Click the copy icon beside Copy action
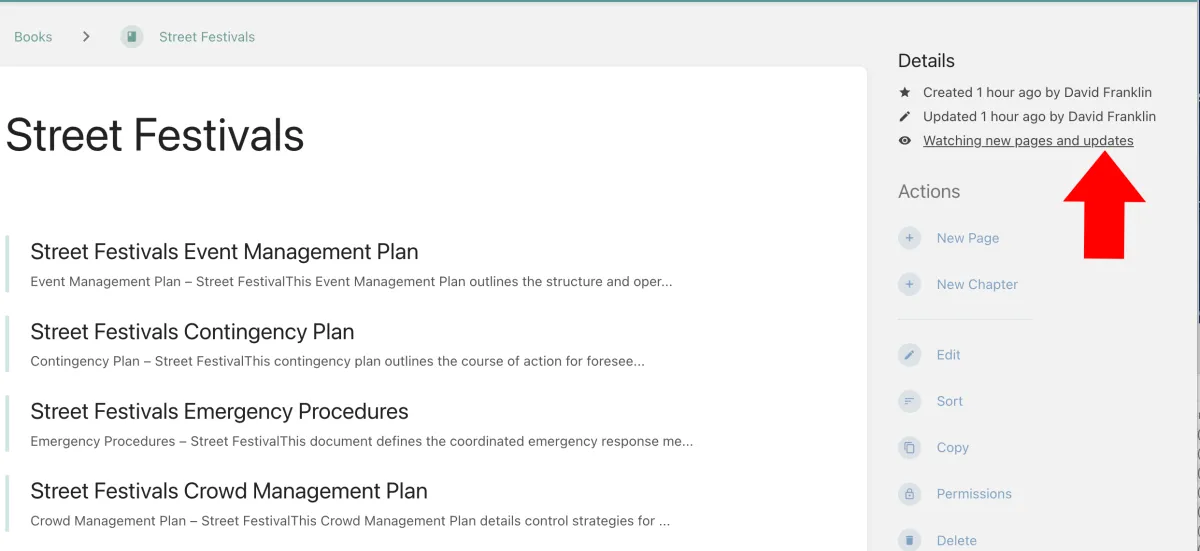This screenshot has width=1200, height=551. pos(909,447)
